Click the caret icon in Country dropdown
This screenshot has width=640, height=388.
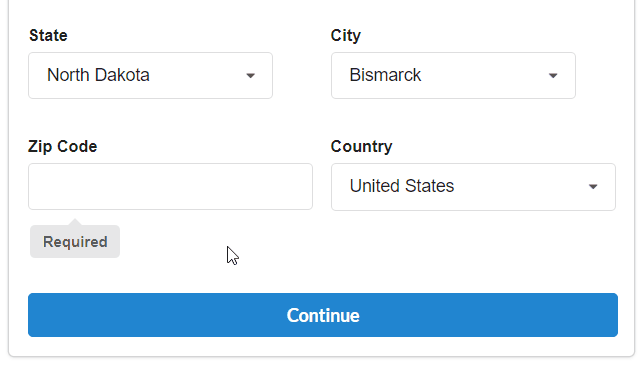pyautogui.click(x=593, y=187)
